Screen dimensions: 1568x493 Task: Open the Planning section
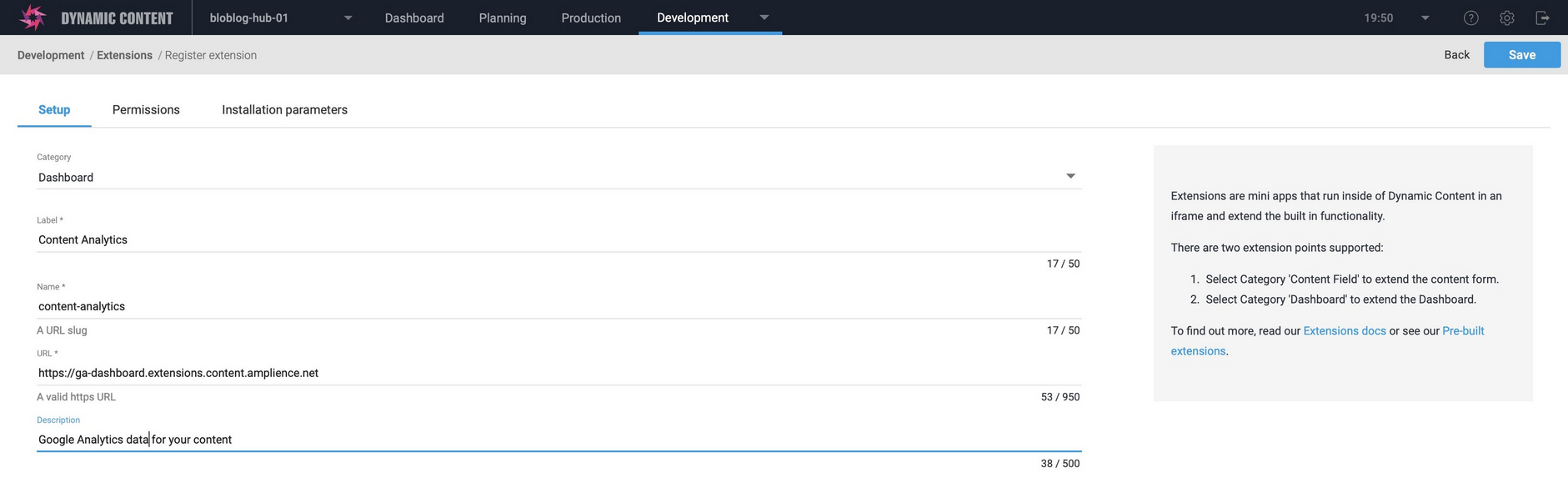tap(503, 18)
